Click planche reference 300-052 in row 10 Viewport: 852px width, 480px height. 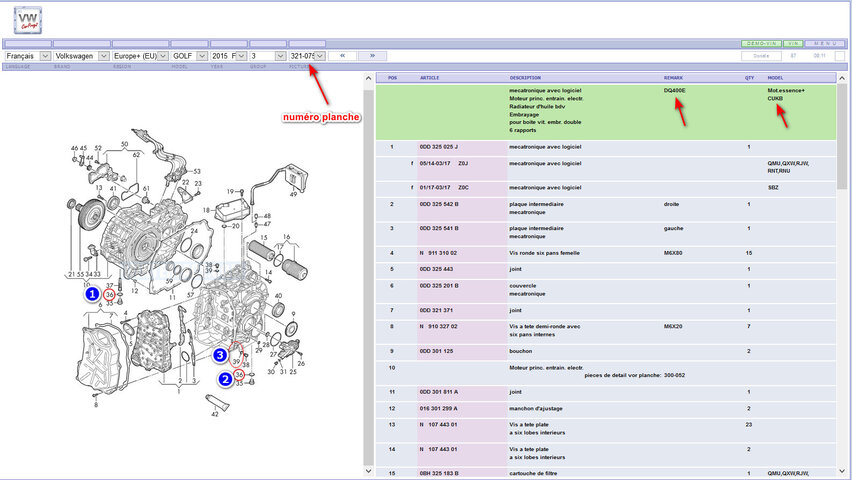(674, 375)
